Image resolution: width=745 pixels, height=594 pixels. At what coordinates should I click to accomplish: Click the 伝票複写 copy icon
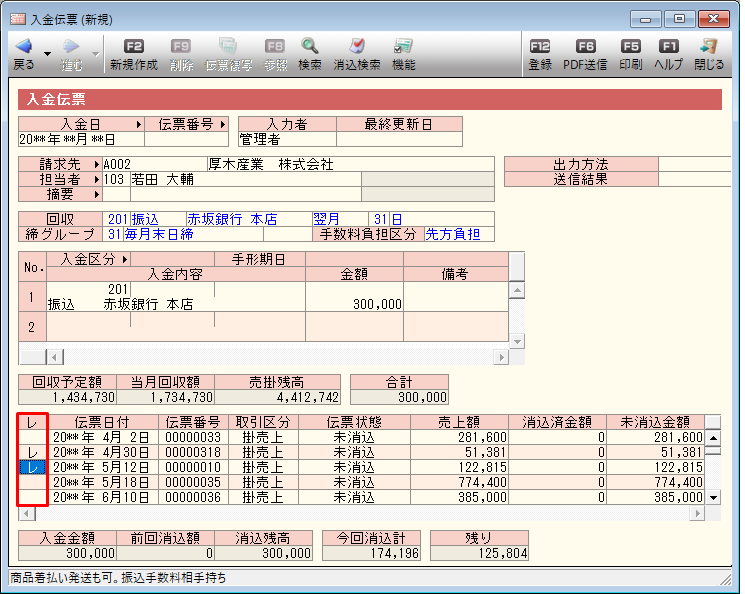[x=228, y=46]
